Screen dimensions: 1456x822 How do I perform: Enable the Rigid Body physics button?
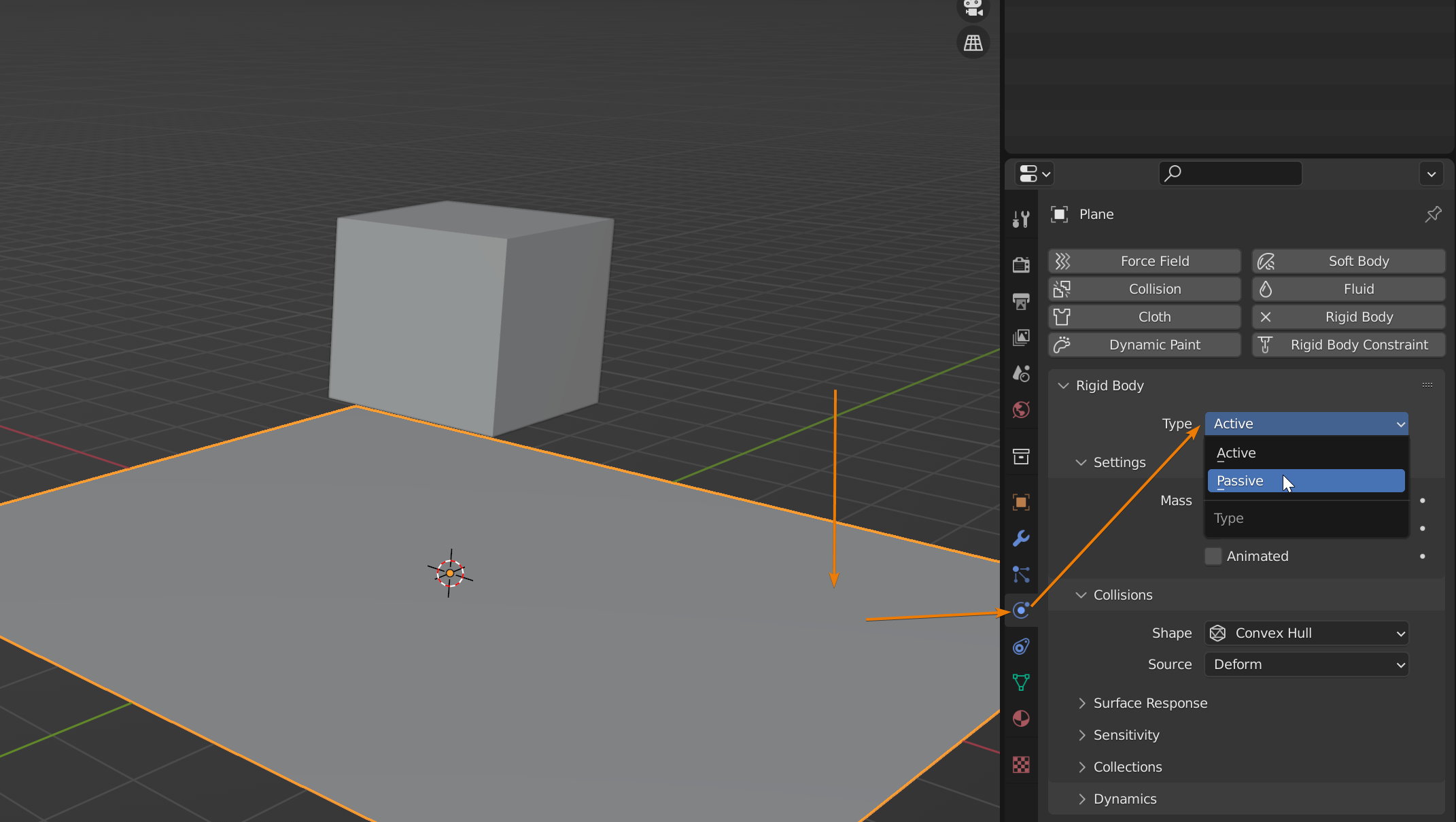coord(1357,316)
